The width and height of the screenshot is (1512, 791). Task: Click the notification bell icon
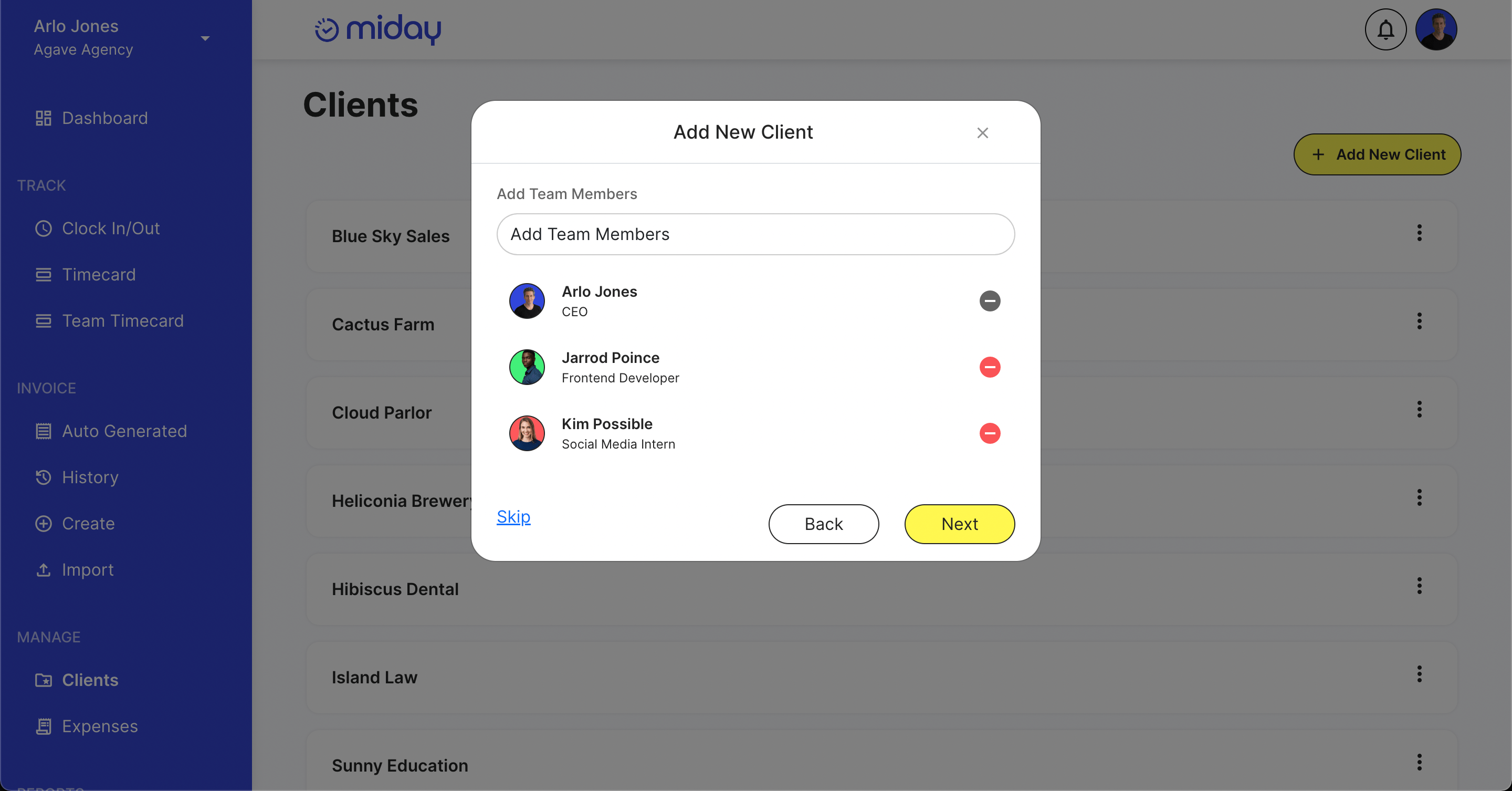(x=1385, y=30)
